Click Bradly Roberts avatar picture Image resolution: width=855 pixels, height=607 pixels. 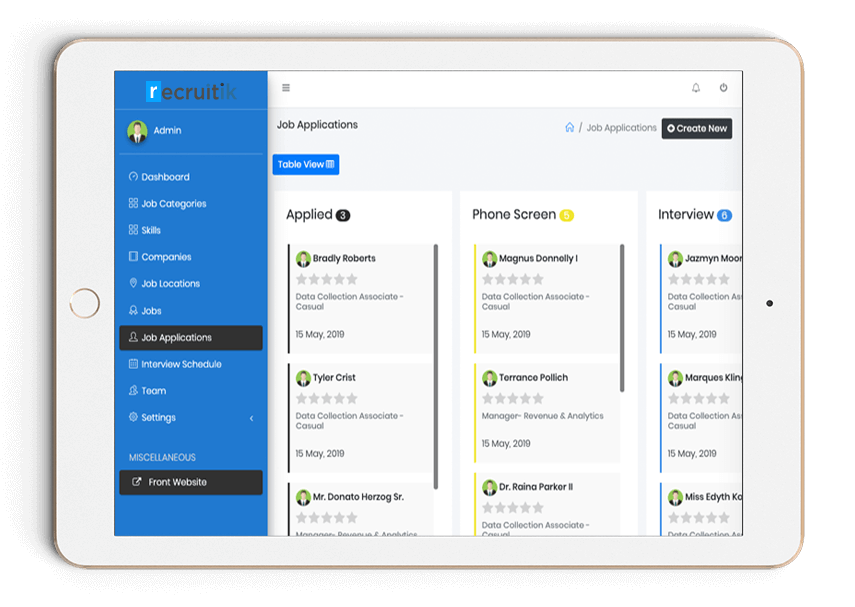point(303,259)
